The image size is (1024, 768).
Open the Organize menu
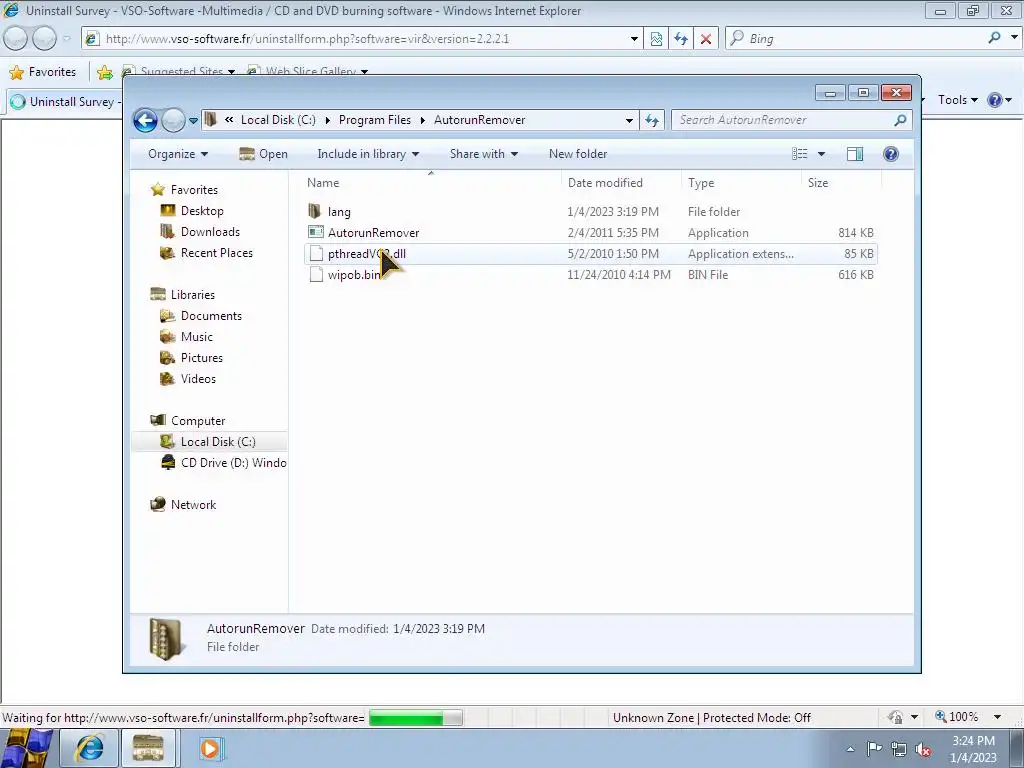178,154
